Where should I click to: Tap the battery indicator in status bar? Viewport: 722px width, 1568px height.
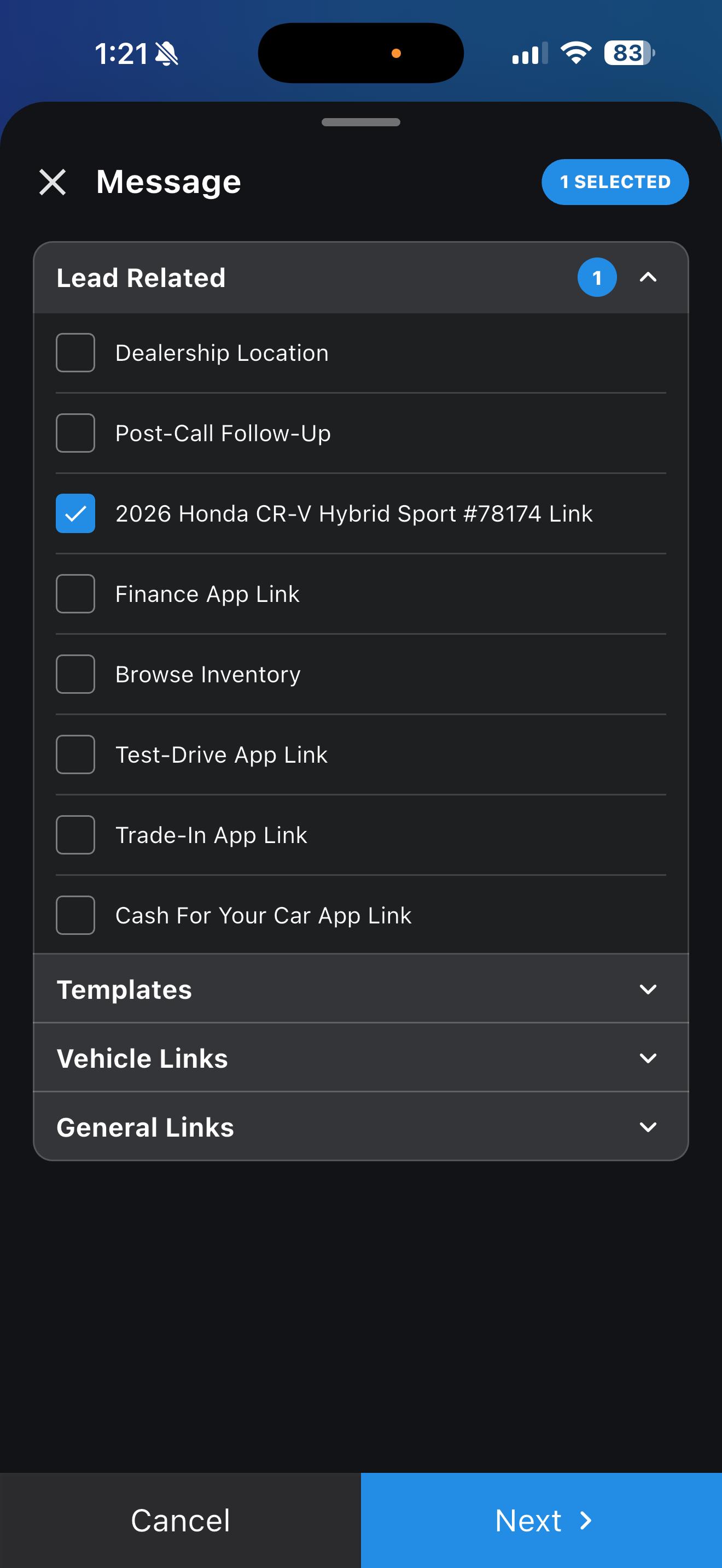(630, 53)
